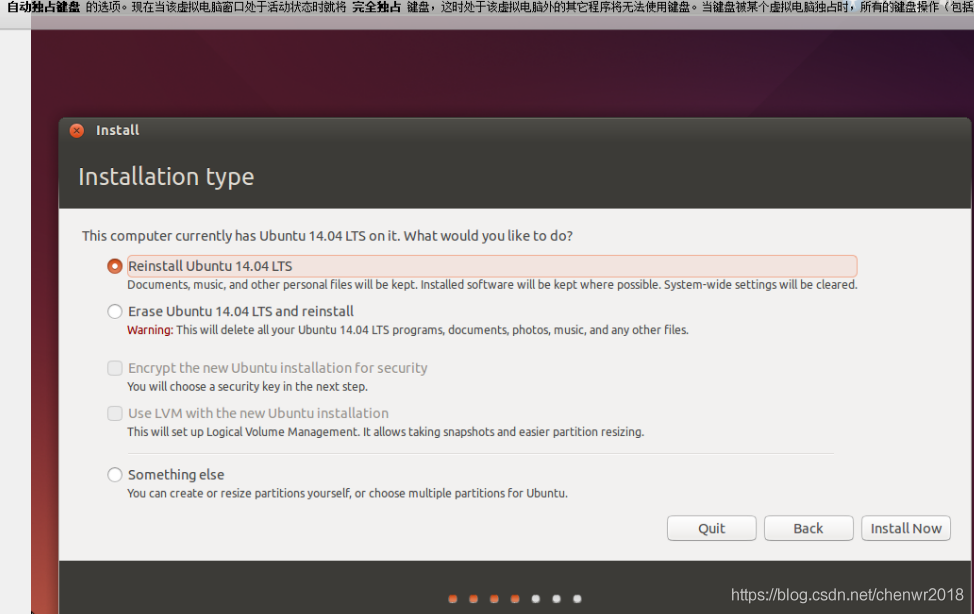The height and width of the screenshot is (614, 974).
Task: Select the Something else radio button
Action: pyautogui.click(x=114, y=475)
